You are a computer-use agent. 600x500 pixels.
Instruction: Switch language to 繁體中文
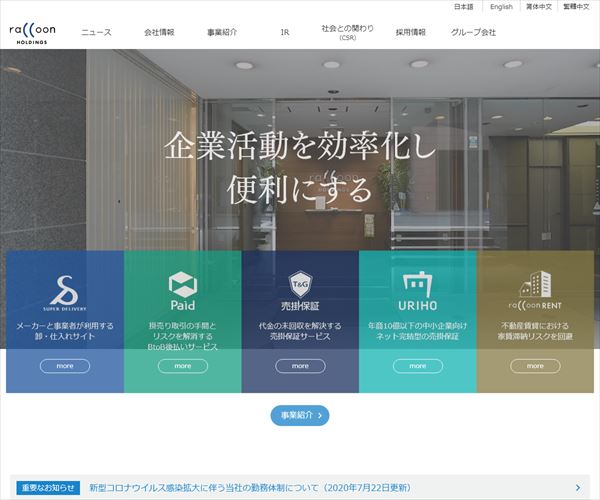576,7
